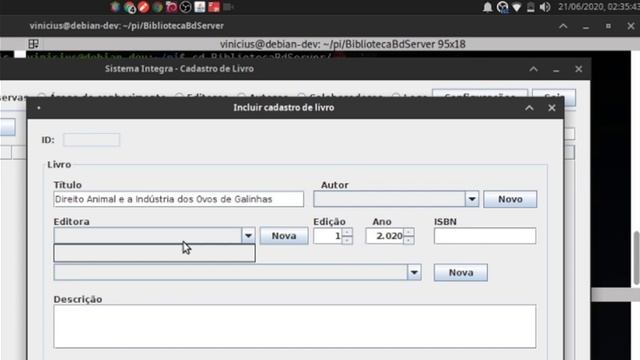The width and height of the screenshot is (640, 360).
Task: Check the battery tray icon
Action: [531, 7]
